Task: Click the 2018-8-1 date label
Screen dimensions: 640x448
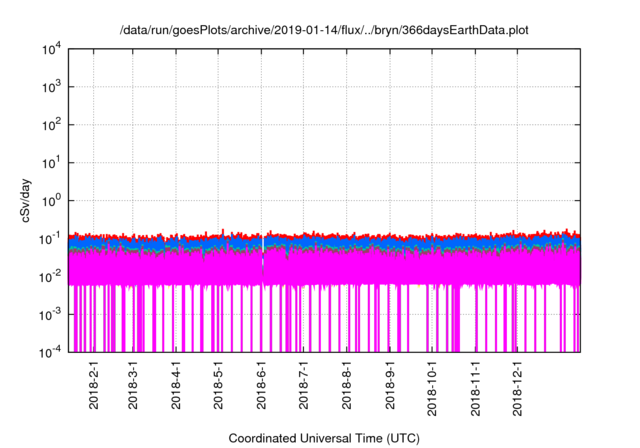Action: pyautogui.click(x=347, y=385)
